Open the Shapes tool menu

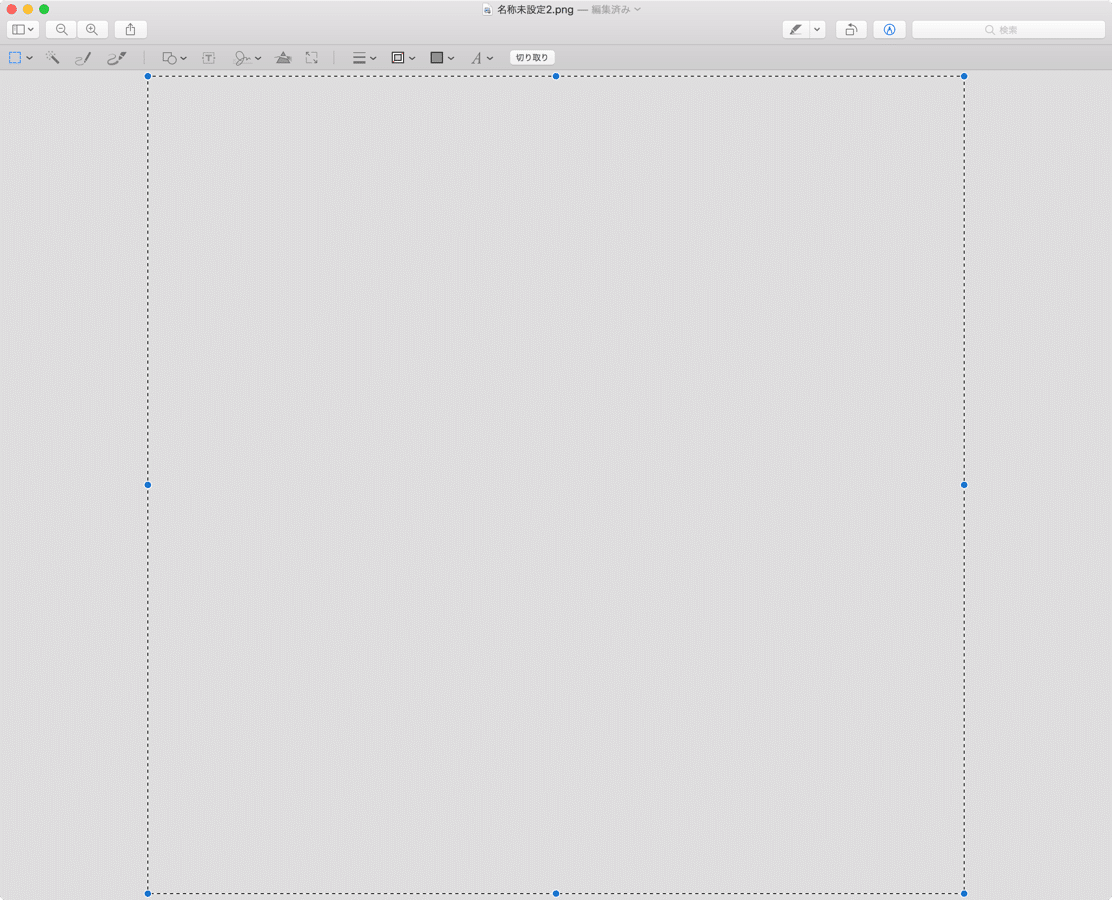pyautogui.click(x=174, y=58)
